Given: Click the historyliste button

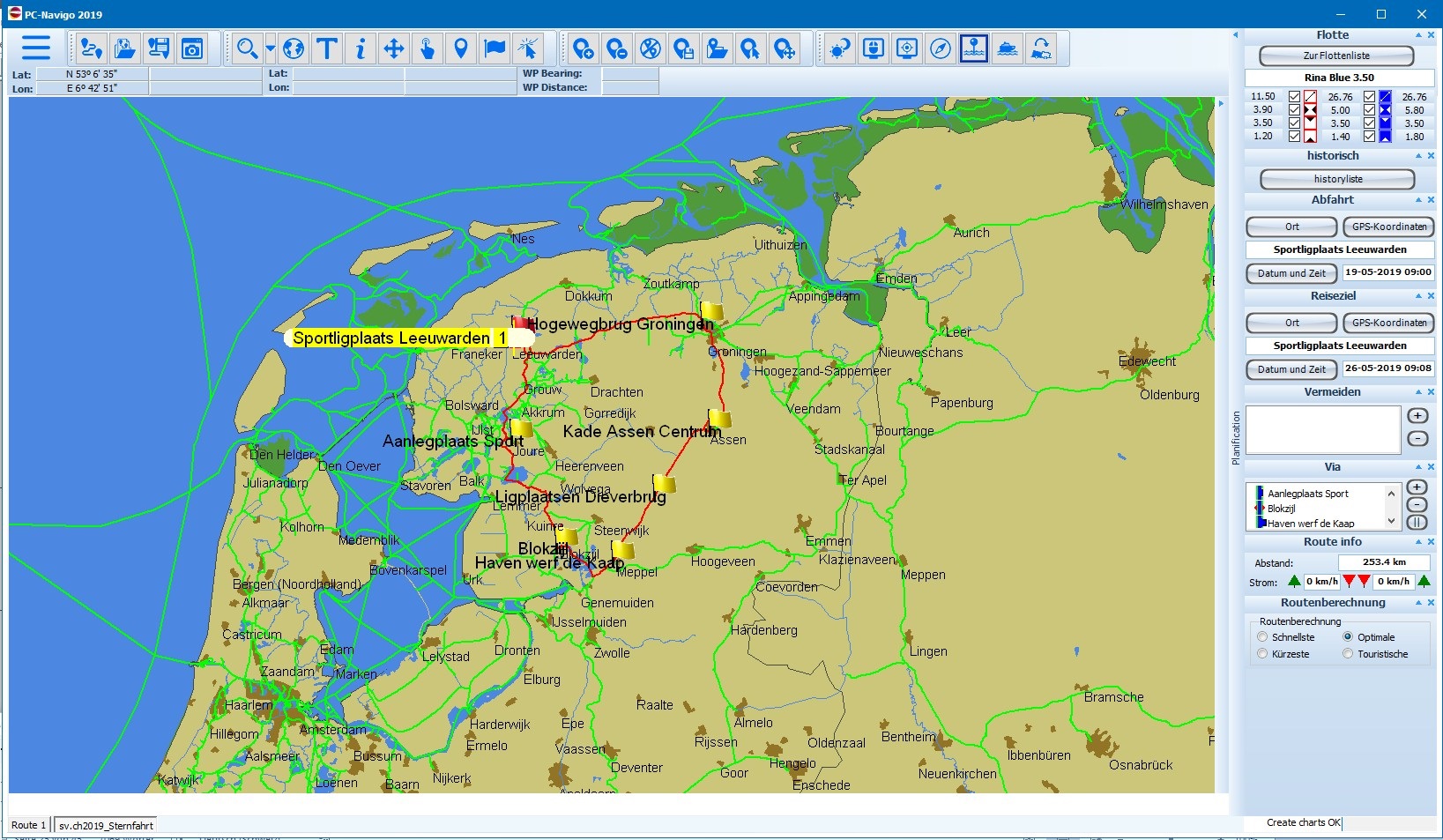Looking at the screenshot, I should coord(1337,179).
